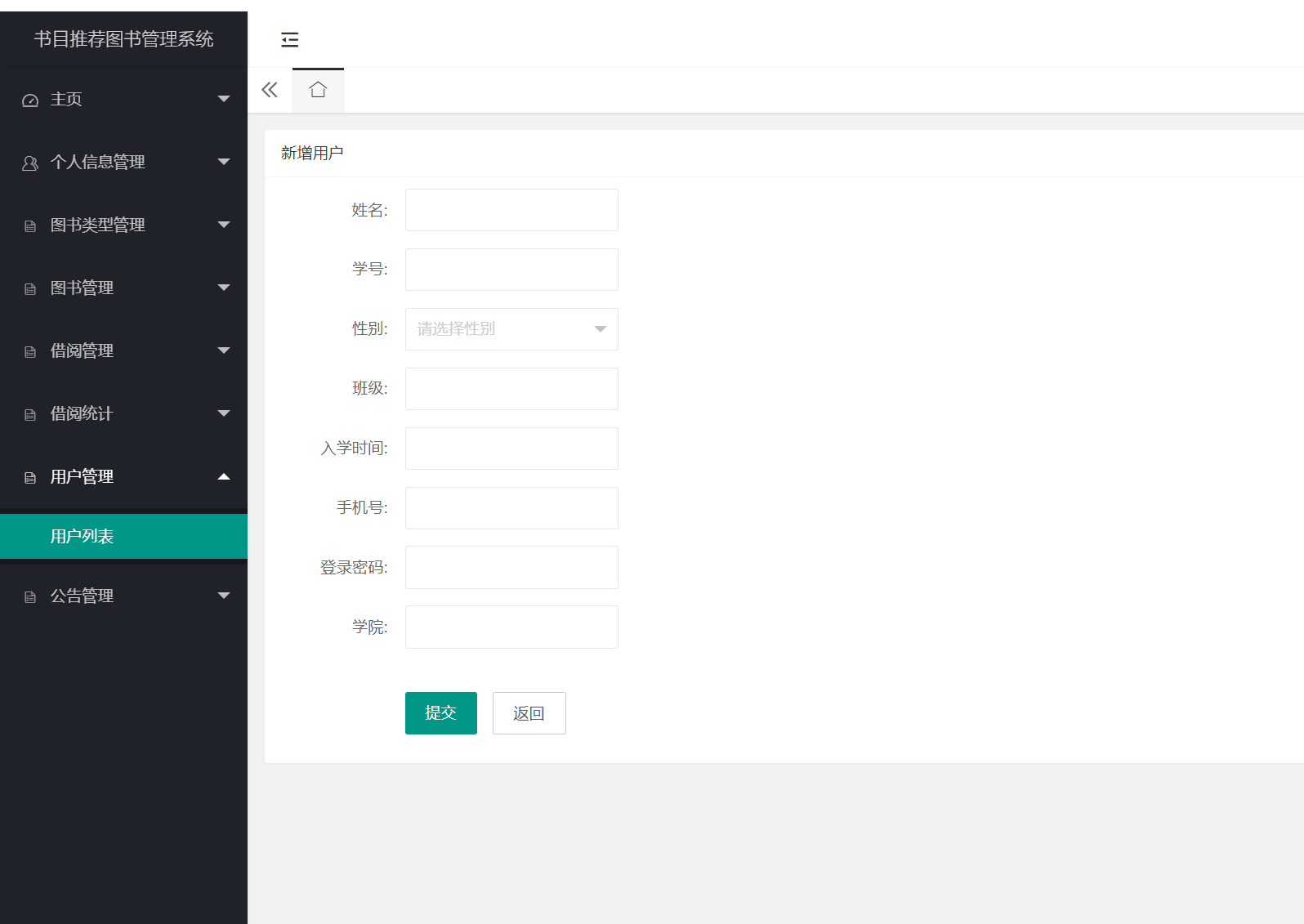
Task: Open 图书管理 menu item
Action: (123, 288)
